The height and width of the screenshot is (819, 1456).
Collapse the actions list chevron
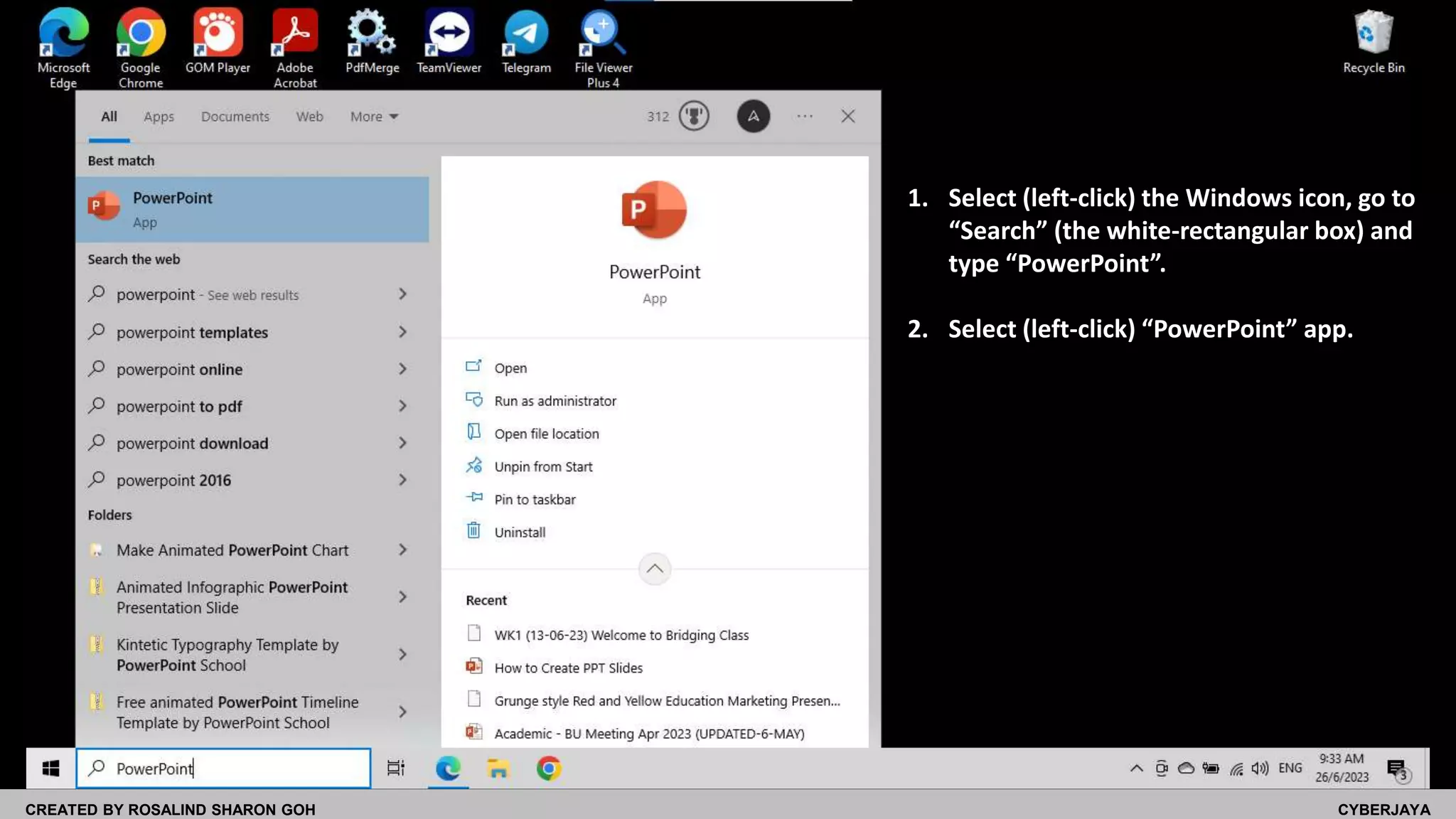(x=655, y=569)
